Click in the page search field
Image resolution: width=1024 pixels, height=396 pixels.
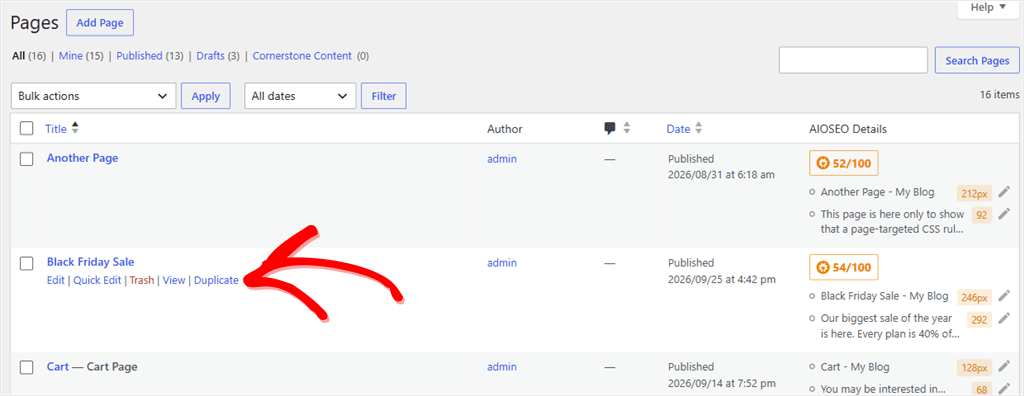click(853, 60)
